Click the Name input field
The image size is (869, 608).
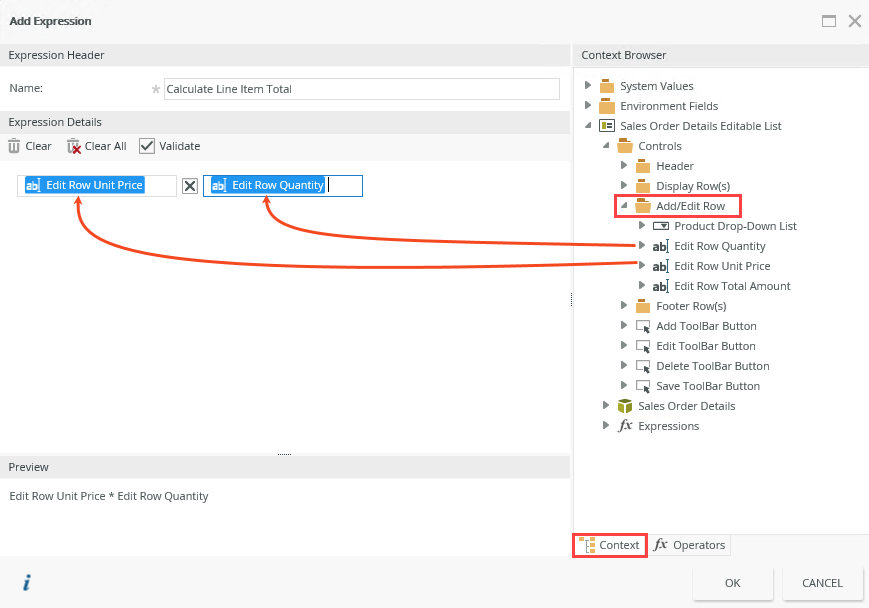pos(361,89)
